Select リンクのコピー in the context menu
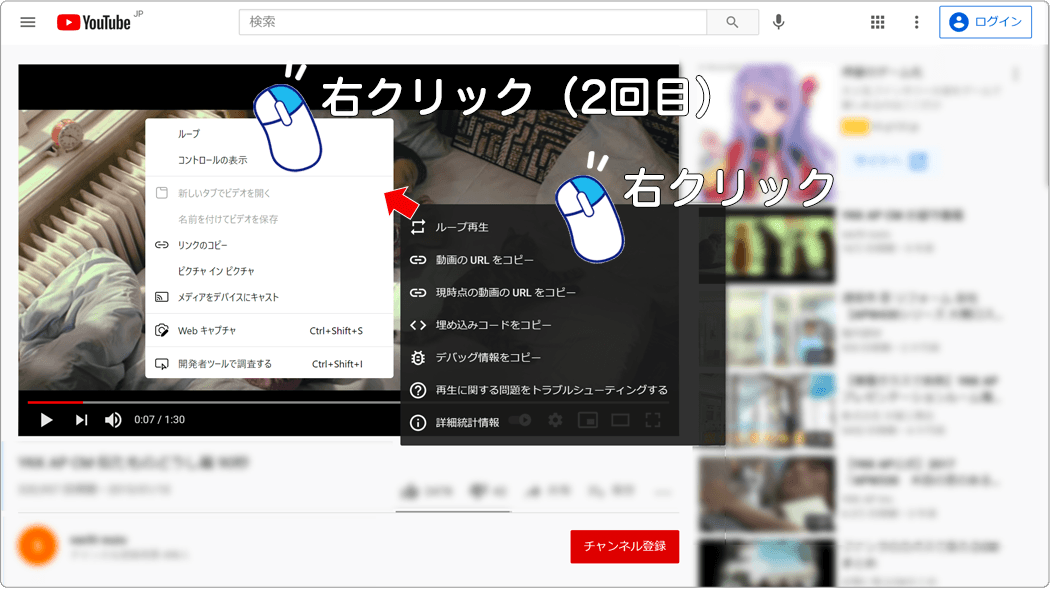Image resolution: width=1050 pixels, height=589 pixels. [x=269, y=245]
